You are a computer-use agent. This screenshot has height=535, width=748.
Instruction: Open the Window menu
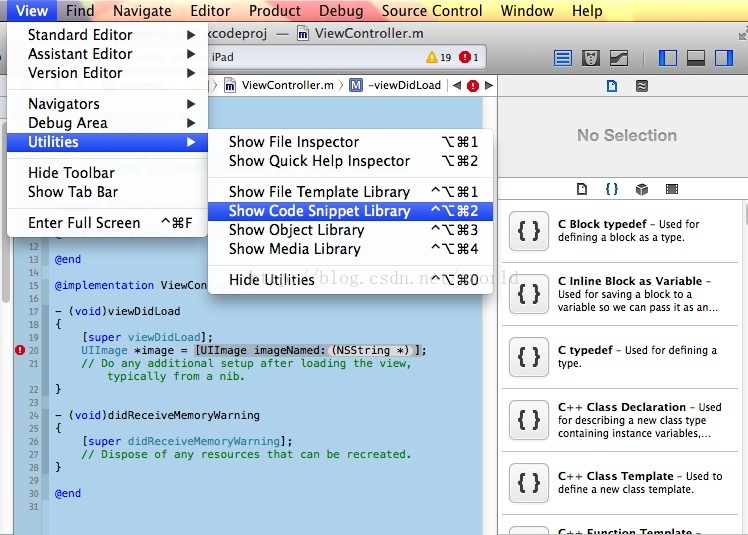[x=527, y=10]
